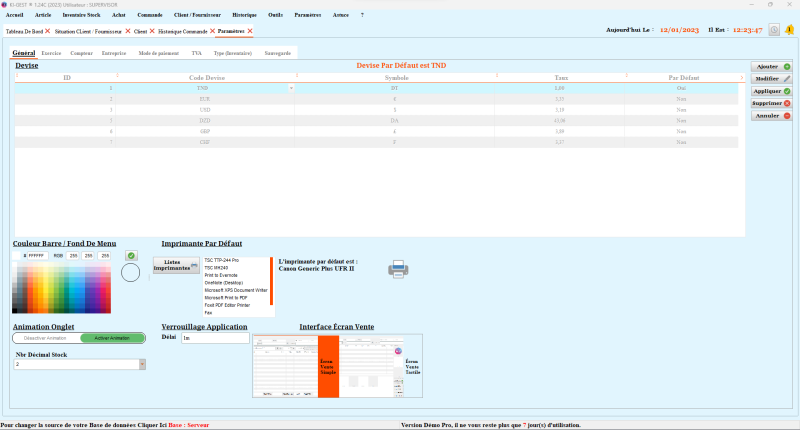Close the Tableau De Bord tab via its X

(x=48, y=31)
